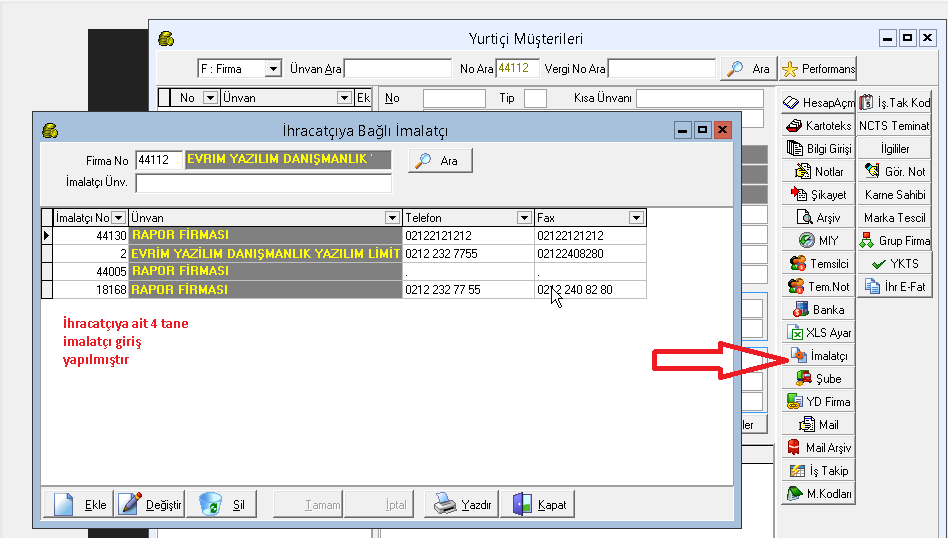948x538 pixels.
Task: Open the Mail Arşiv button
Action: (818, 448)
